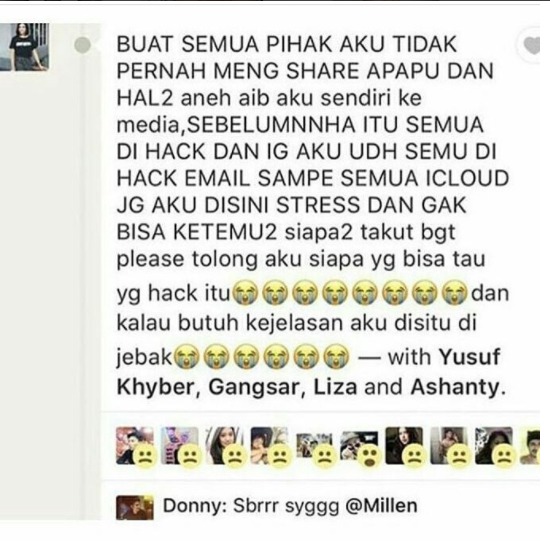This screenshot has width=550, height=541.
Task: Click the @Millen mention in comment
Action: pyautogui.click(x=381, y=506)
